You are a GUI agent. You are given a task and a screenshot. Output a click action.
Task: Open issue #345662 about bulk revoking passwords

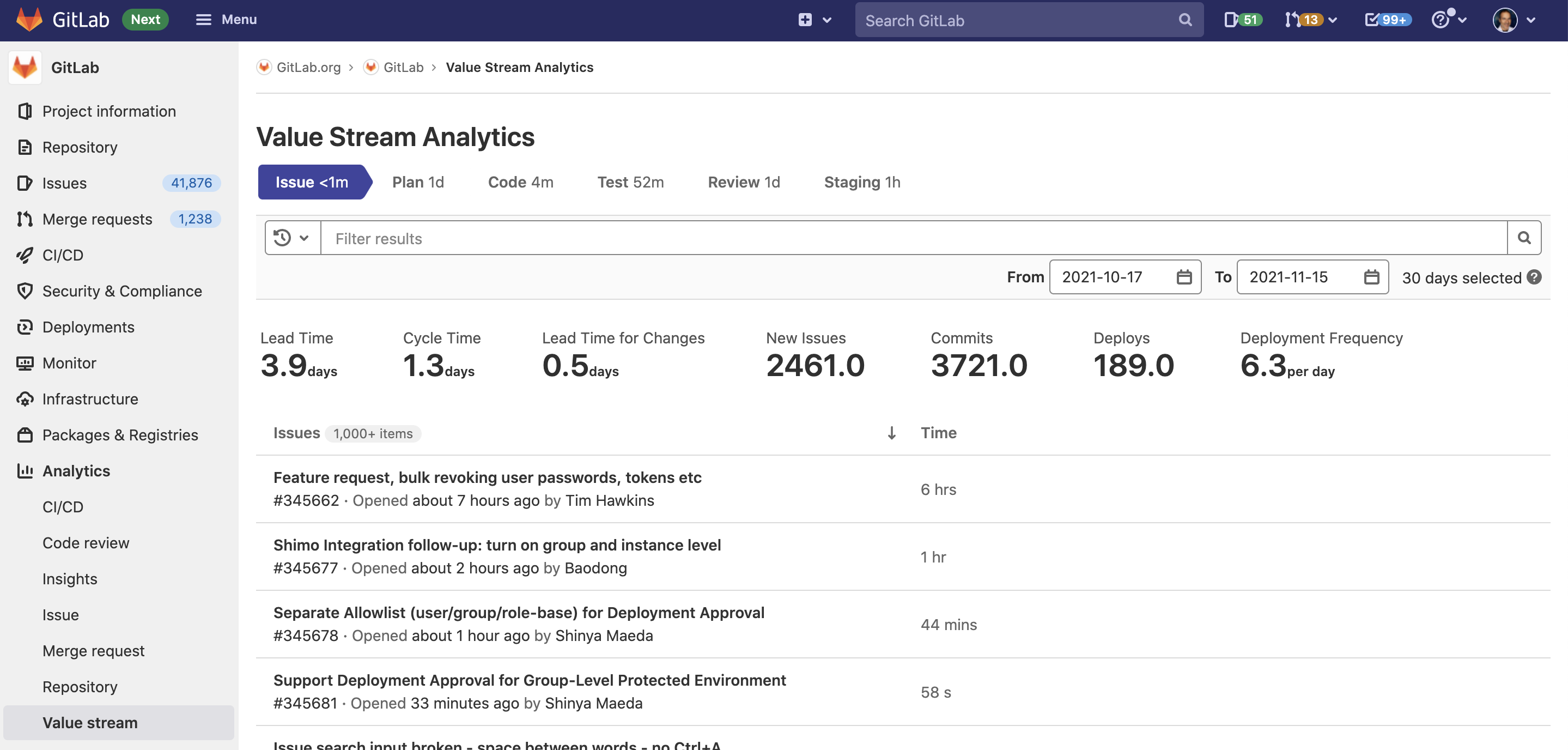coord(487,477)
